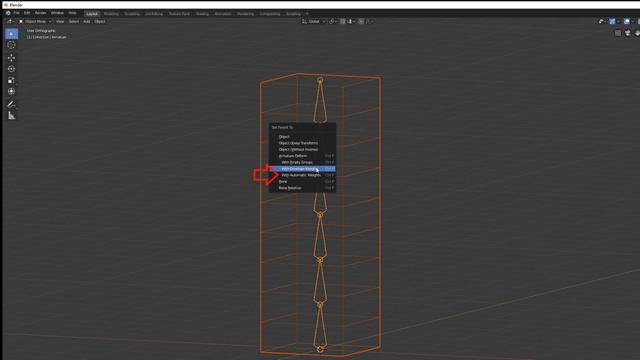This screenshot has width=640, height=360.
Task: Choose Object (Keep Transform) parent option
Action: click(x=302, y=143)
